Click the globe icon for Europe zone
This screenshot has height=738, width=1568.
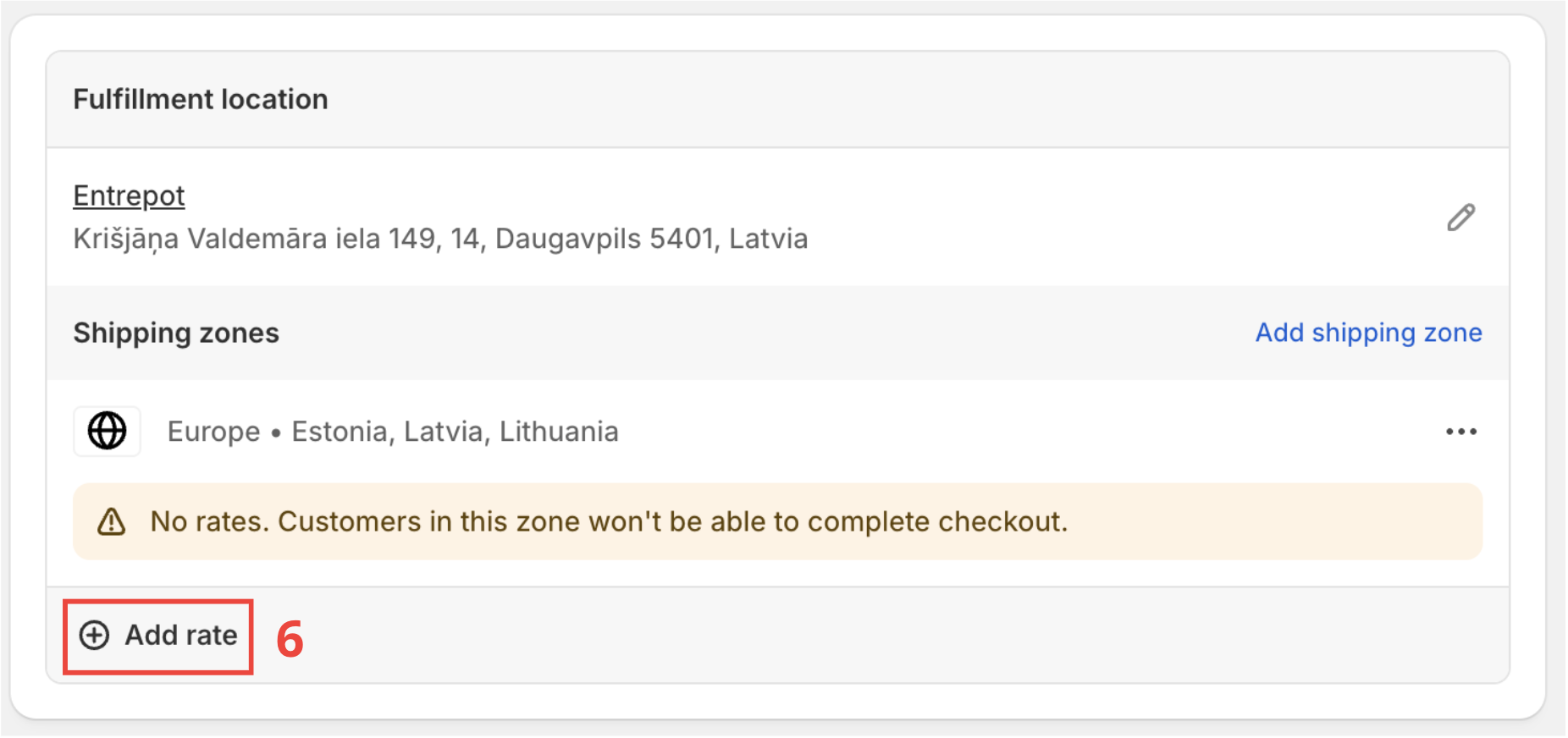108,431
